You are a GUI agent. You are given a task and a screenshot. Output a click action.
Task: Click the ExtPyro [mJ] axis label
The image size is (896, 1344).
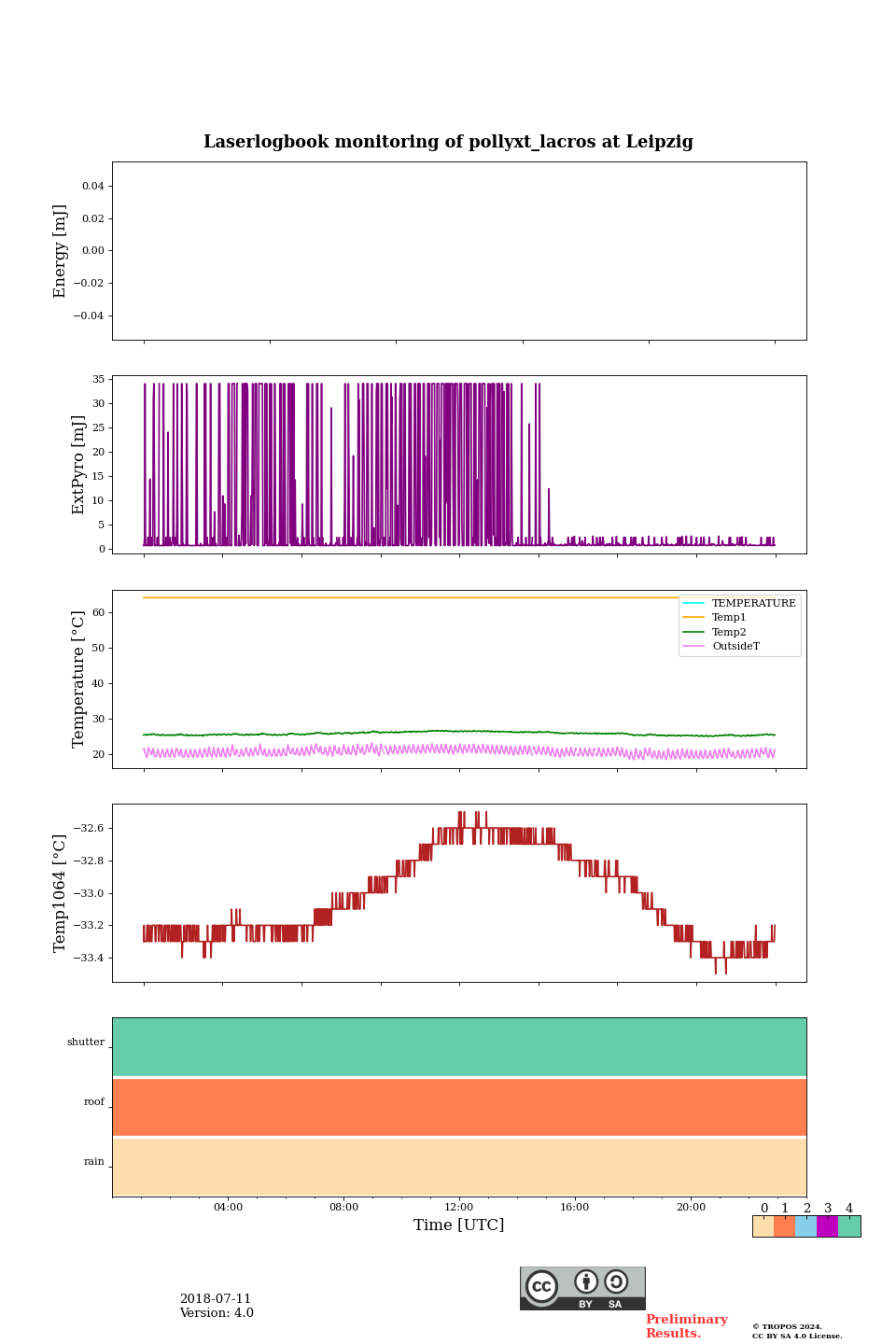tap(78, 465)
